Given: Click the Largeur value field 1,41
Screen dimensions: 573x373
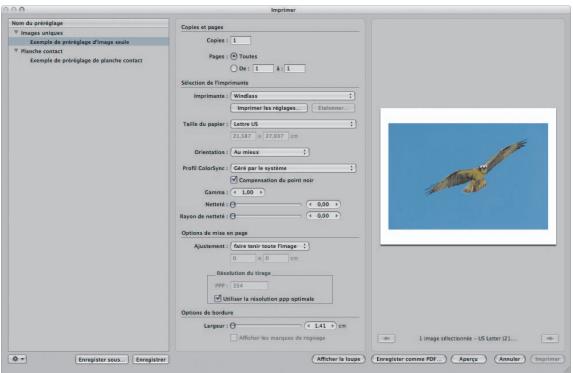Looking at the screenshot, I should click(320, 326).
